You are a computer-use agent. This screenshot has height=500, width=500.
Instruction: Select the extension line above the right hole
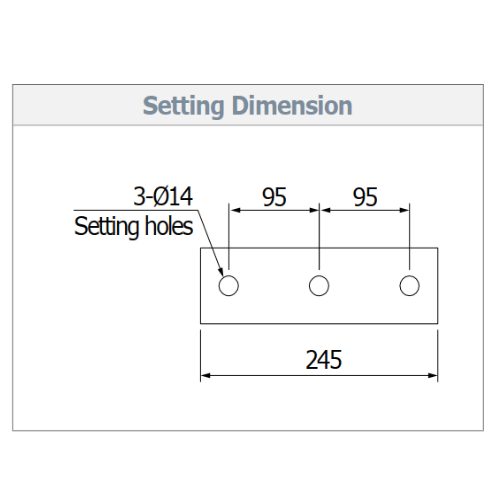pyautogui.click(x=409, y=236)
